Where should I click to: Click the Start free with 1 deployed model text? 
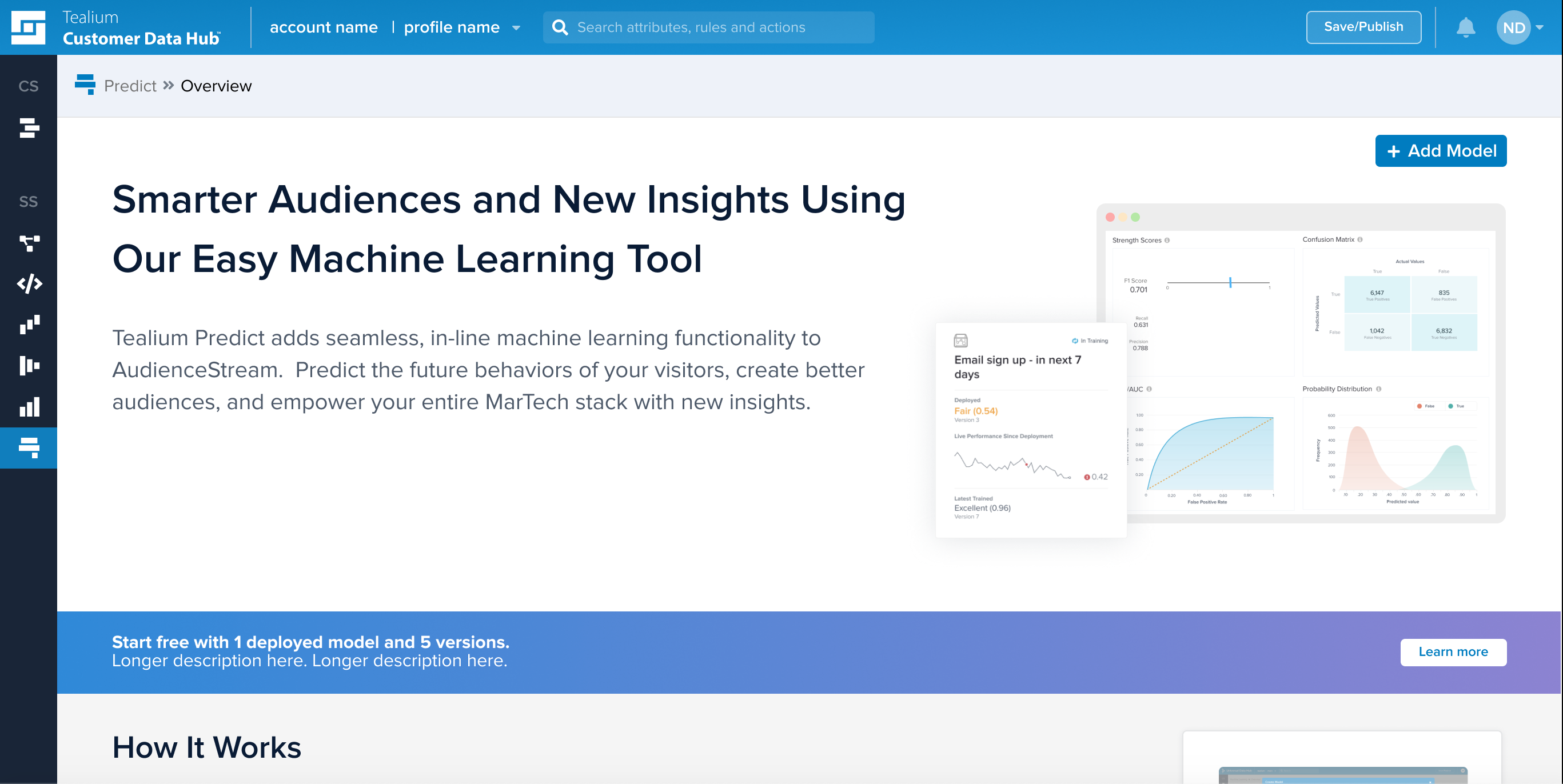(310, 642)
